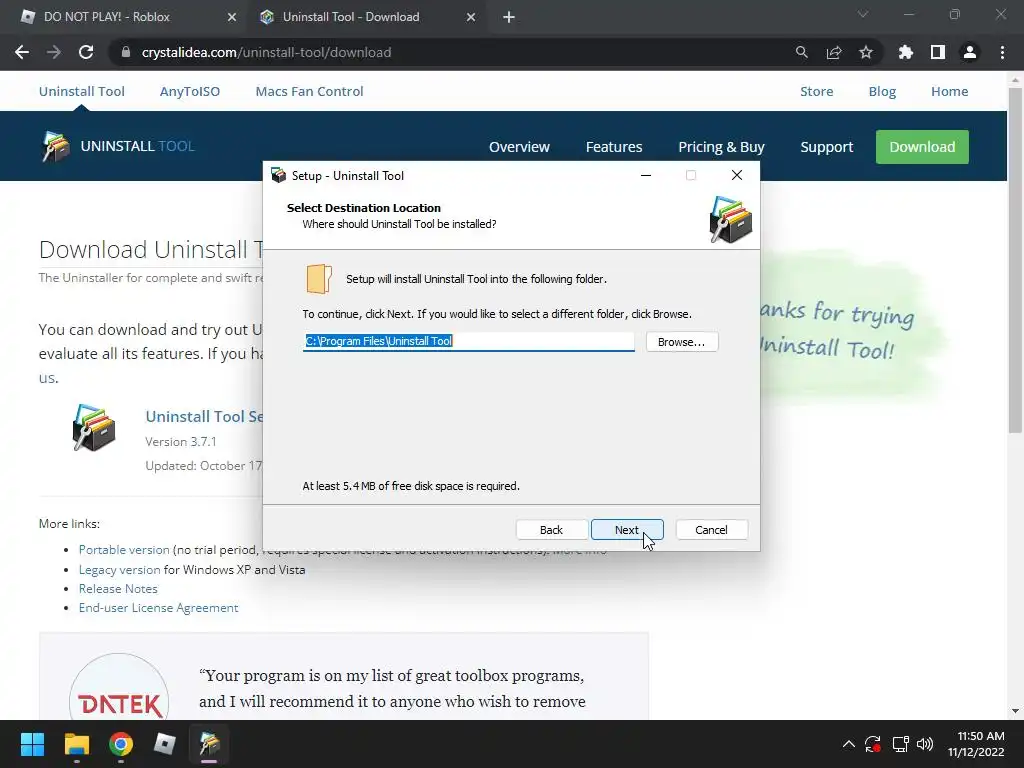Go to the Home link
The width and height of the screenshot is (1024, 768).
pyautogui.click(x=950, y=91)
